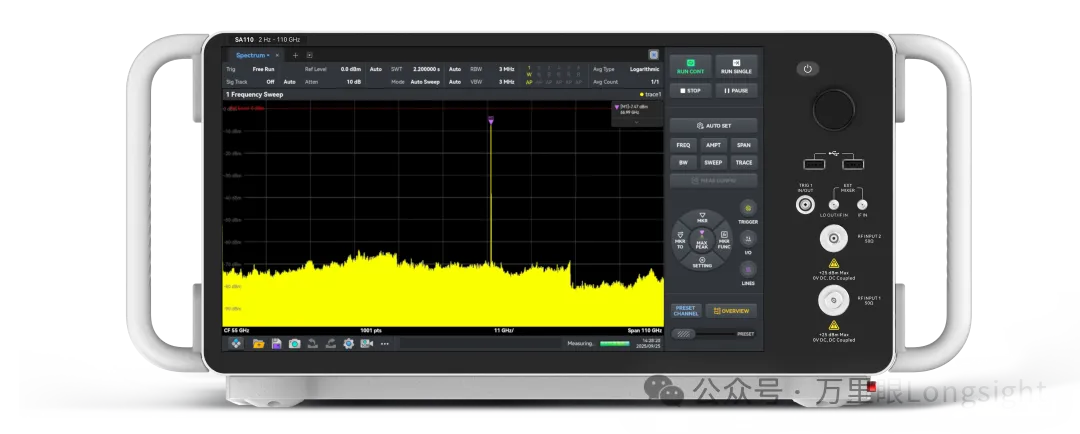Image resolution: width=1080 pixels, height=434 pixels.
Task: Edit the RBW 3 MHz value
Action: [x=506, y=70]
